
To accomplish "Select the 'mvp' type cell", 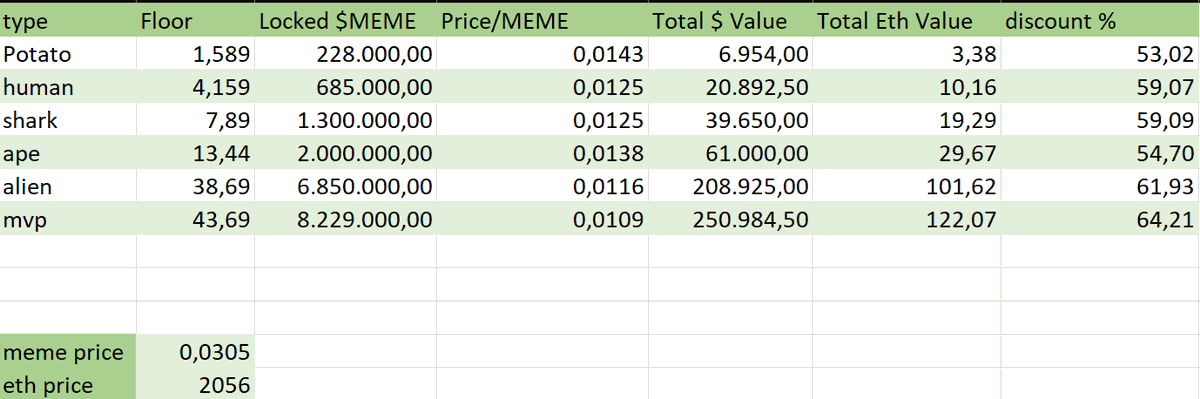I will (x=68, y=219).
